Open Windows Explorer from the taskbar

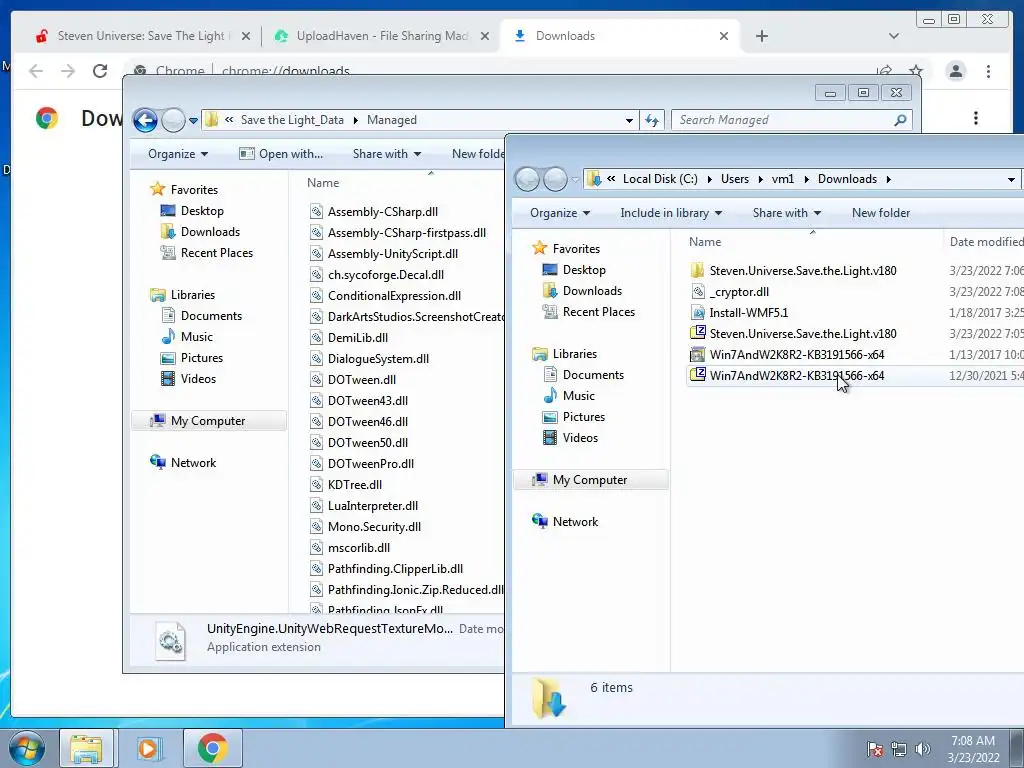coord(86,748)
